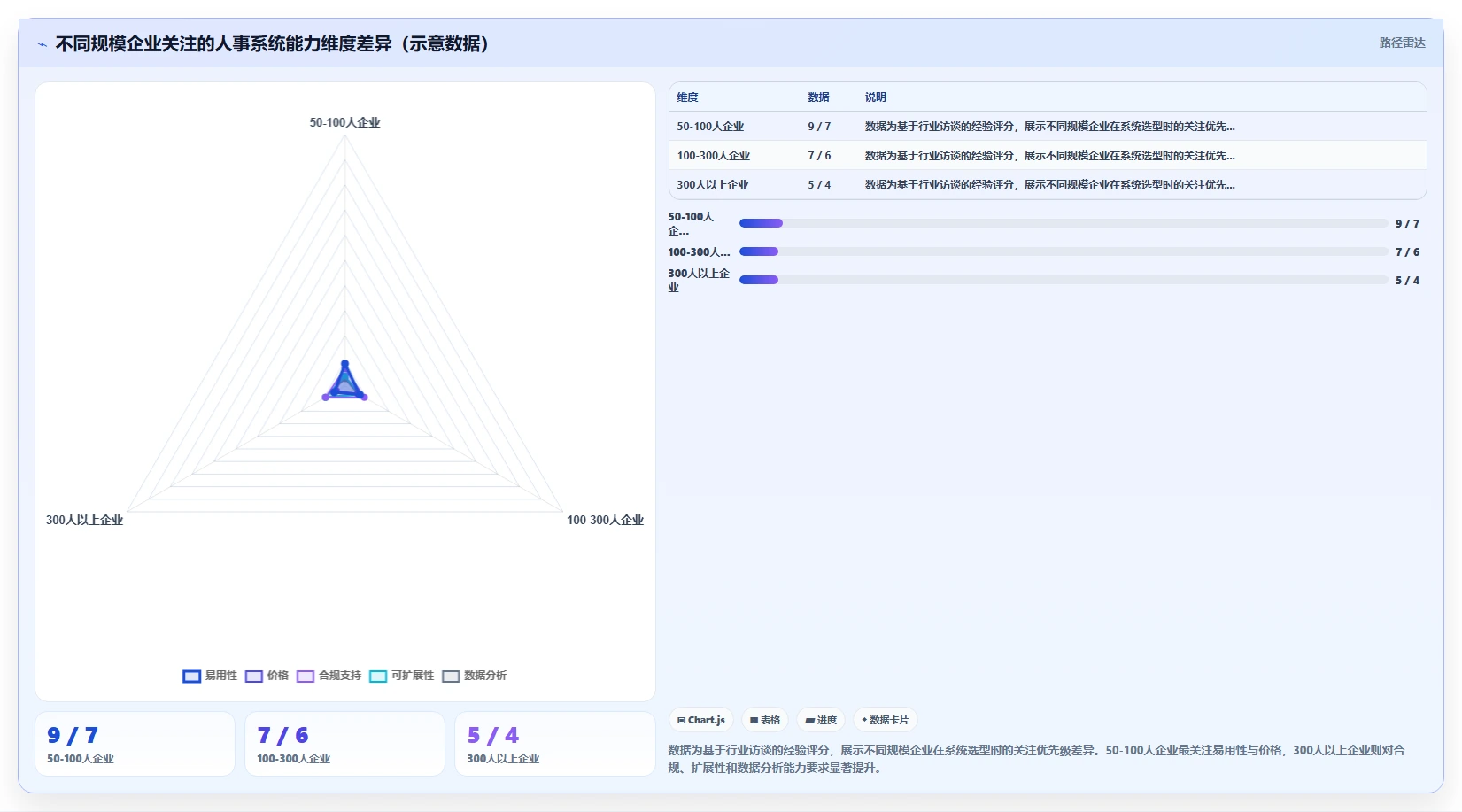
Task: Click the 数据 column header
Action: 818,97
